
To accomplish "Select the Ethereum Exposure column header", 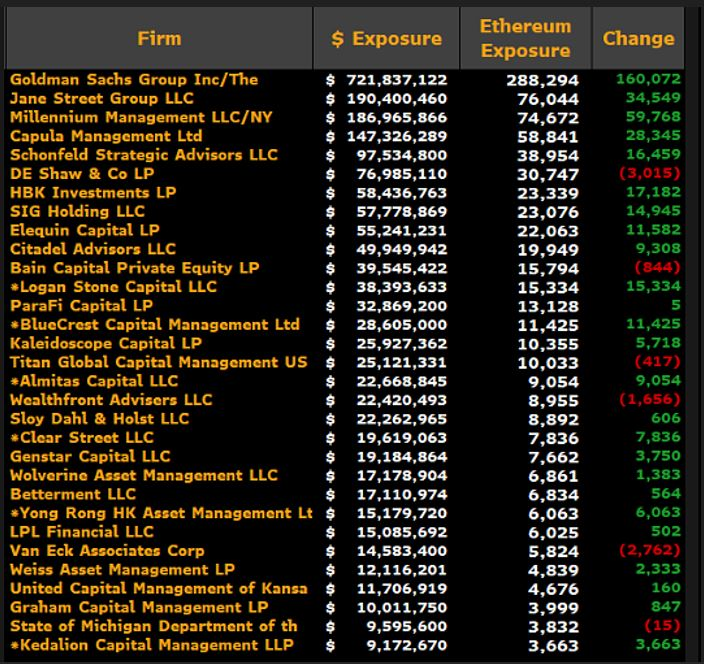I will tap(525, 38).
